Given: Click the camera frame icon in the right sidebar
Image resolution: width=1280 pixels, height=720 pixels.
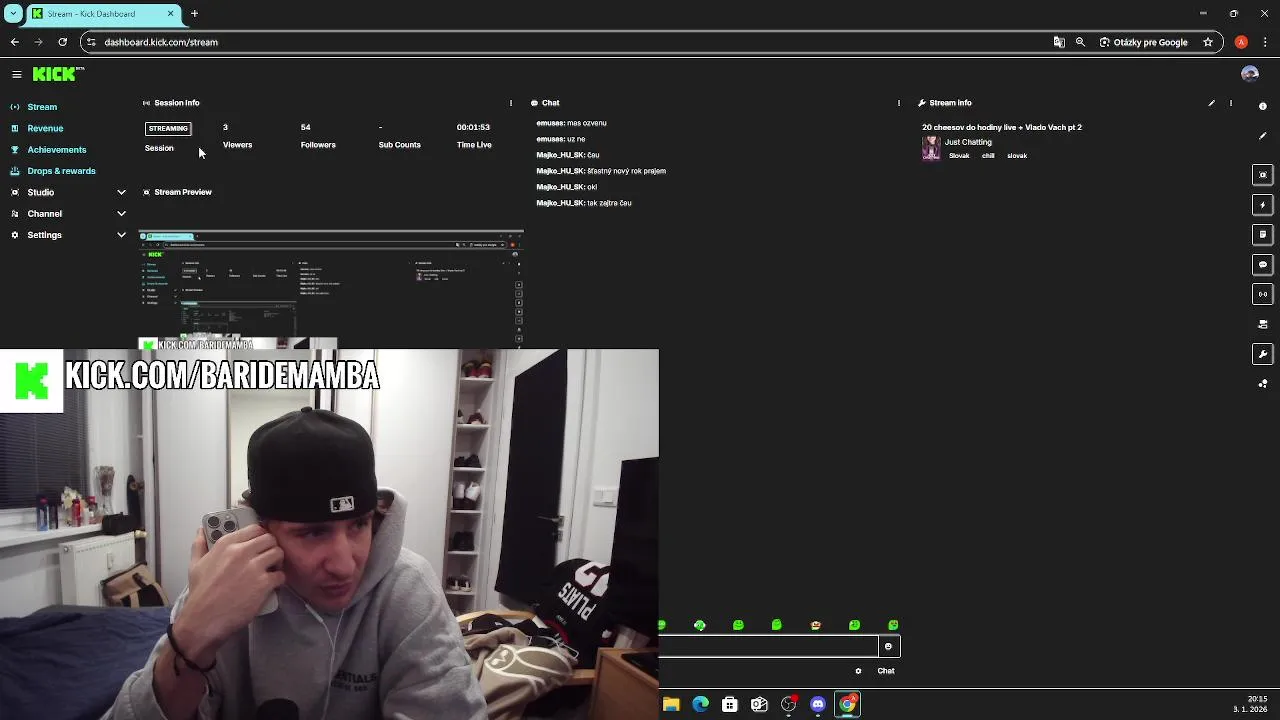Looking at the screenshot, I should [x=1263, y=175].
